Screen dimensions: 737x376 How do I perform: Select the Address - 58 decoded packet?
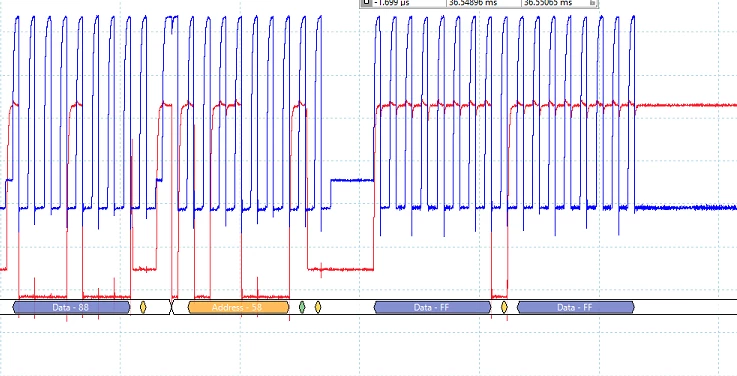pyautogui.click(x=238, y=307)
